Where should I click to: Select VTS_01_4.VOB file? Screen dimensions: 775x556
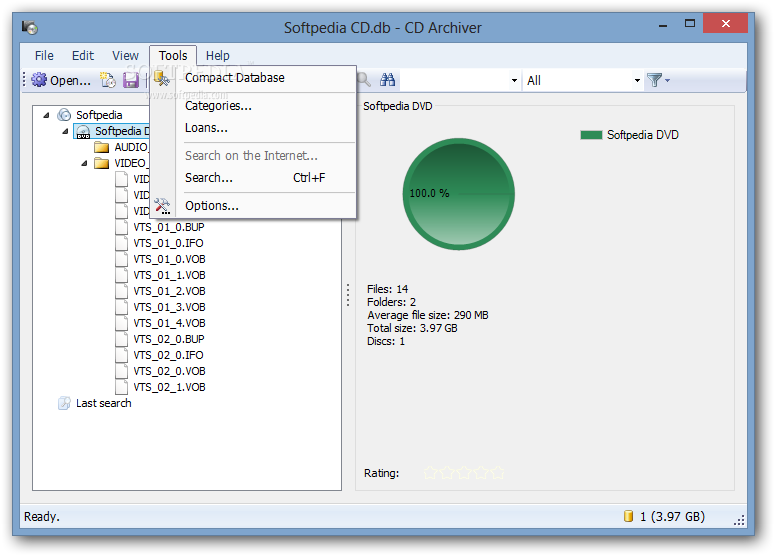(169, 323)
